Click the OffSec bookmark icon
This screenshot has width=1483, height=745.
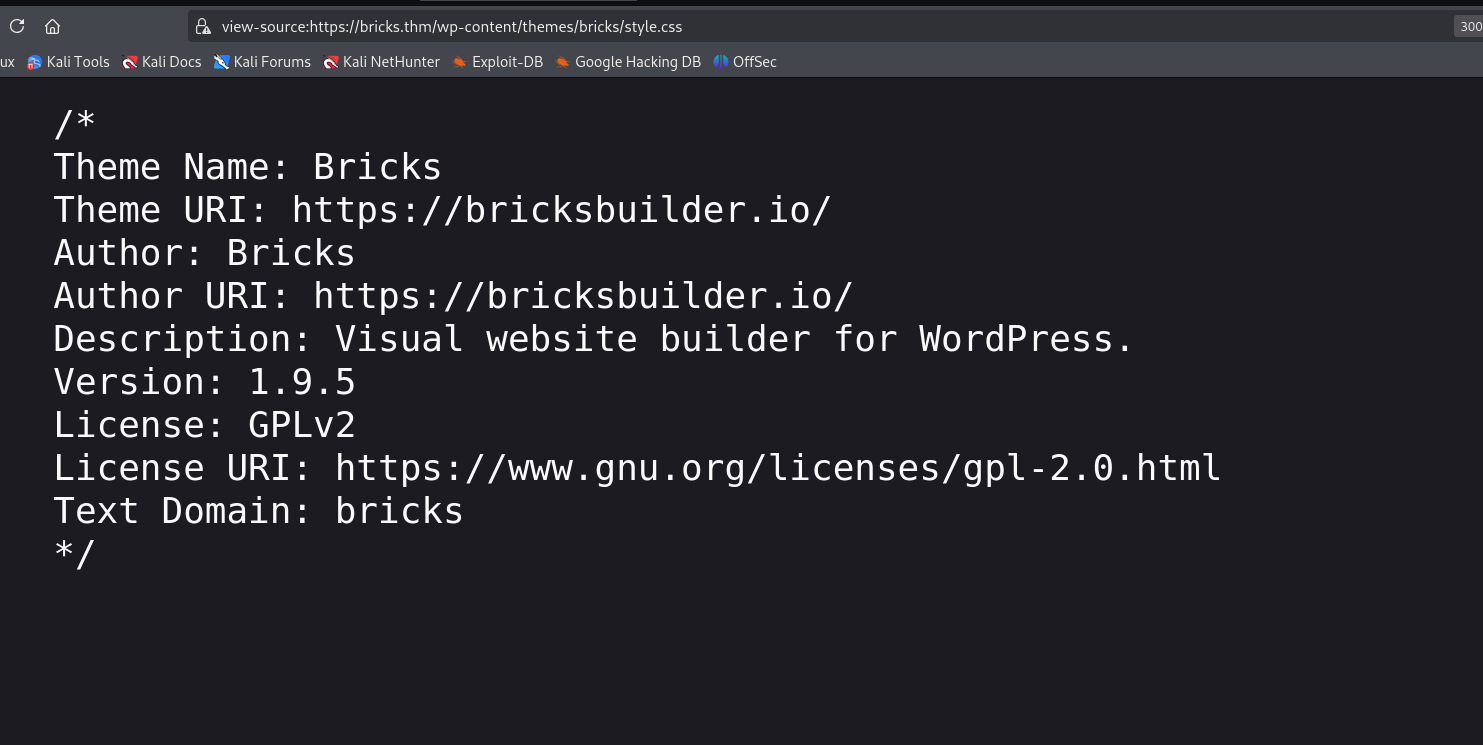[721, 62]
